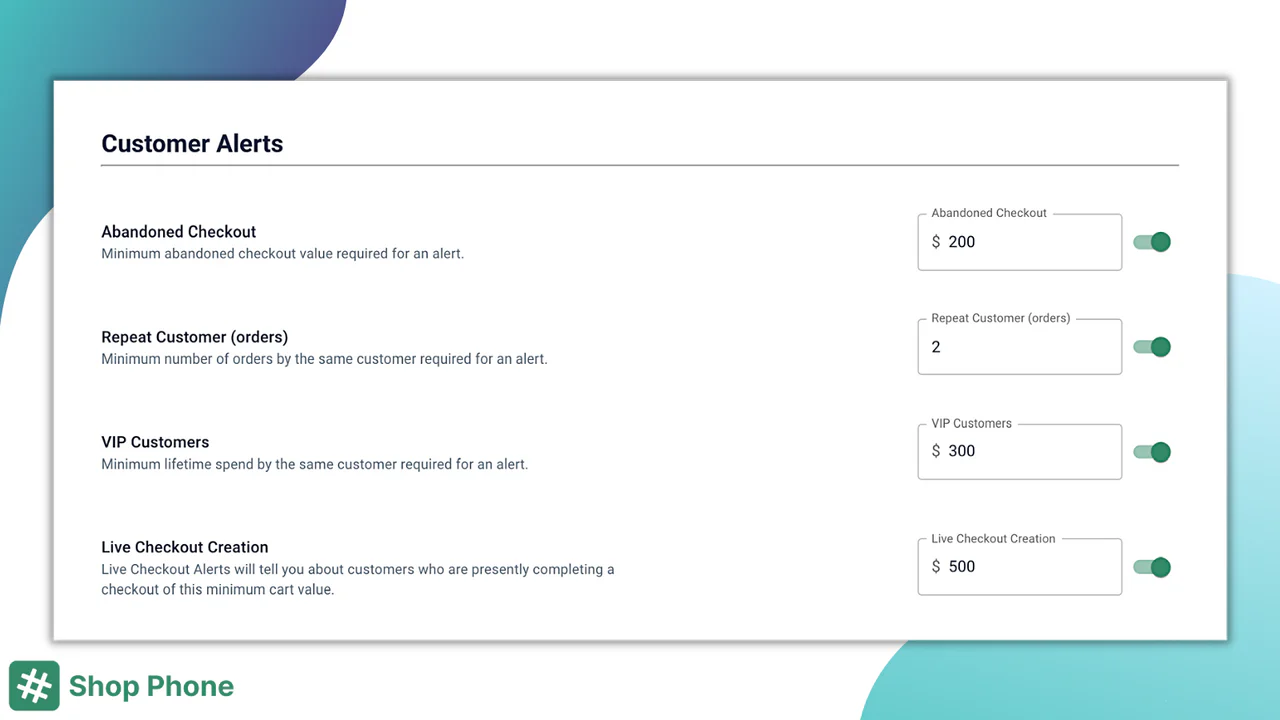Viewport: 1280px width, 720px height.
Task: Click the VIP Customers setting title
Action: click(x=155, y=442)
